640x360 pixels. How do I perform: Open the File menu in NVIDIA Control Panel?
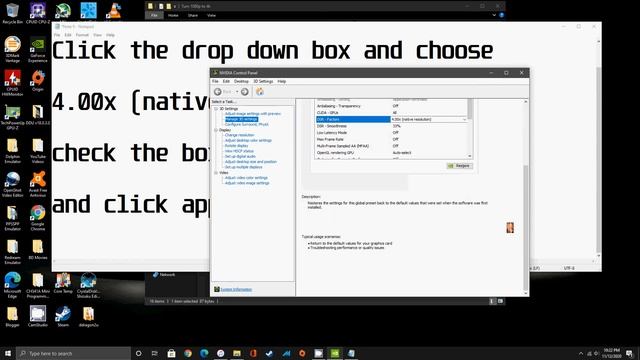215,82
